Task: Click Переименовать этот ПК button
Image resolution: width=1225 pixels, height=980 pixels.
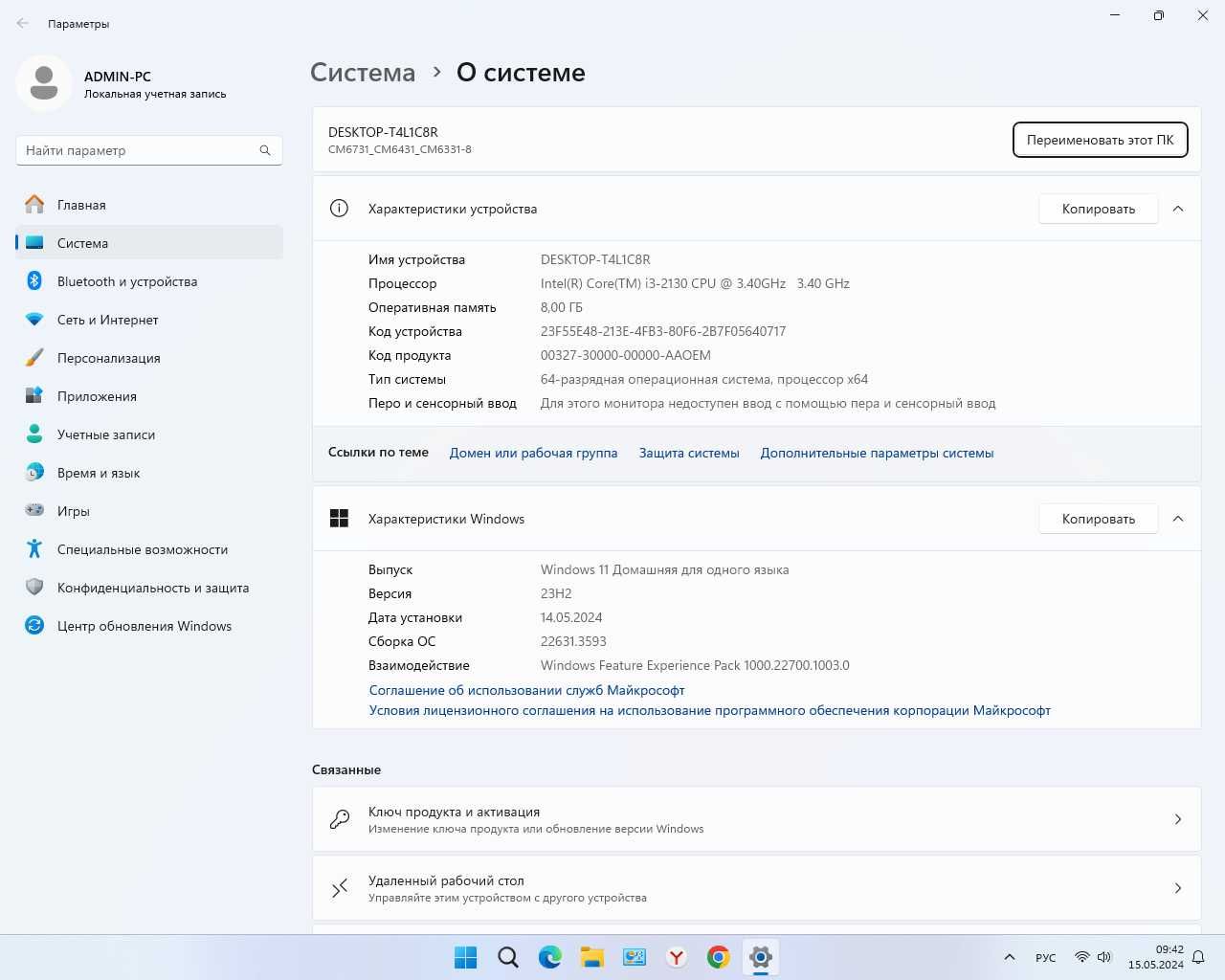Action: [x=1101, y=140]
